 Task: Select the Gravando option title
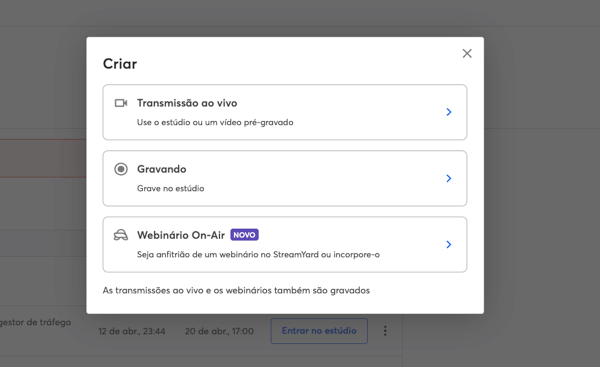tap(161, 169)
